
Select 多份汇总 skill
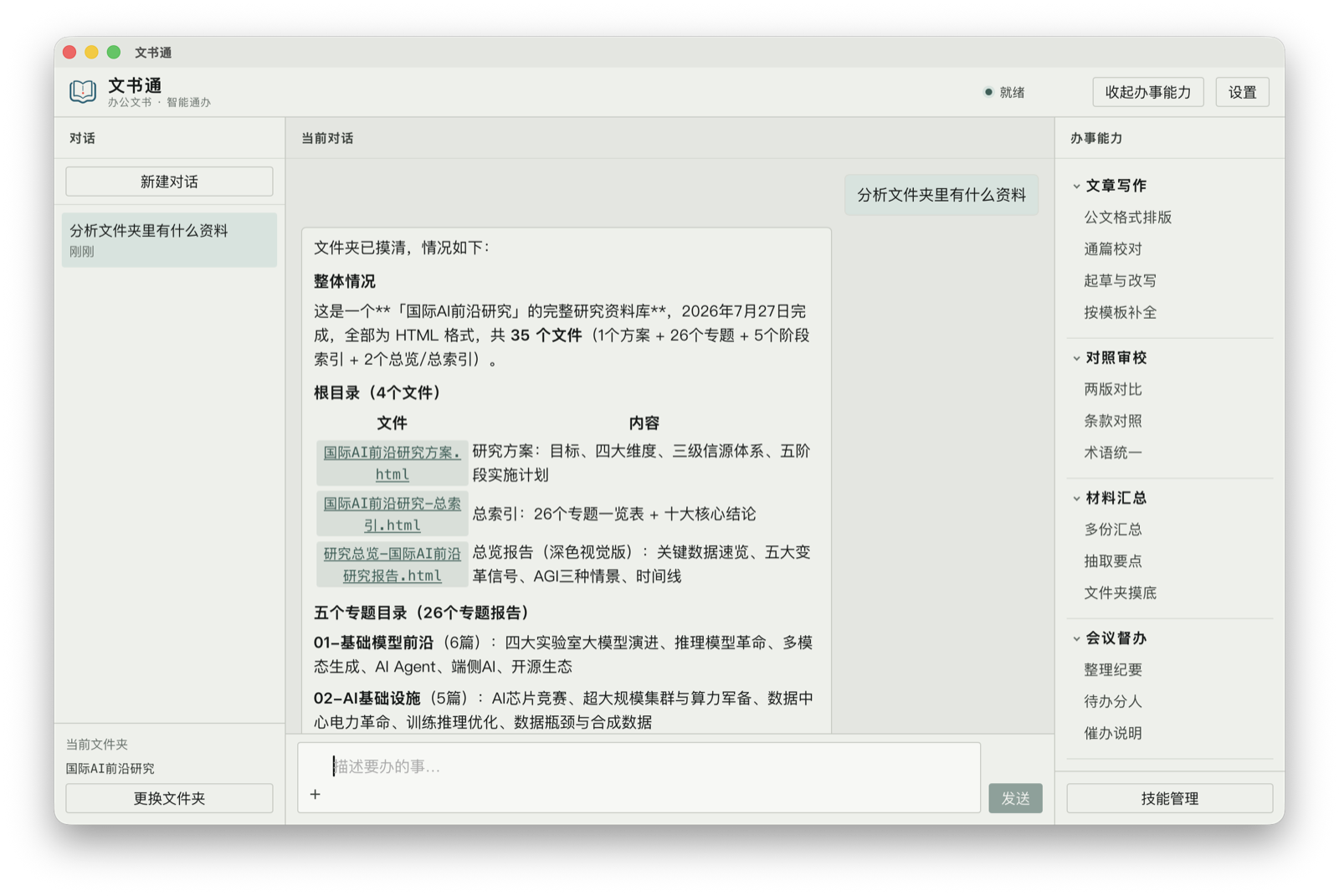coord(1112,530)
